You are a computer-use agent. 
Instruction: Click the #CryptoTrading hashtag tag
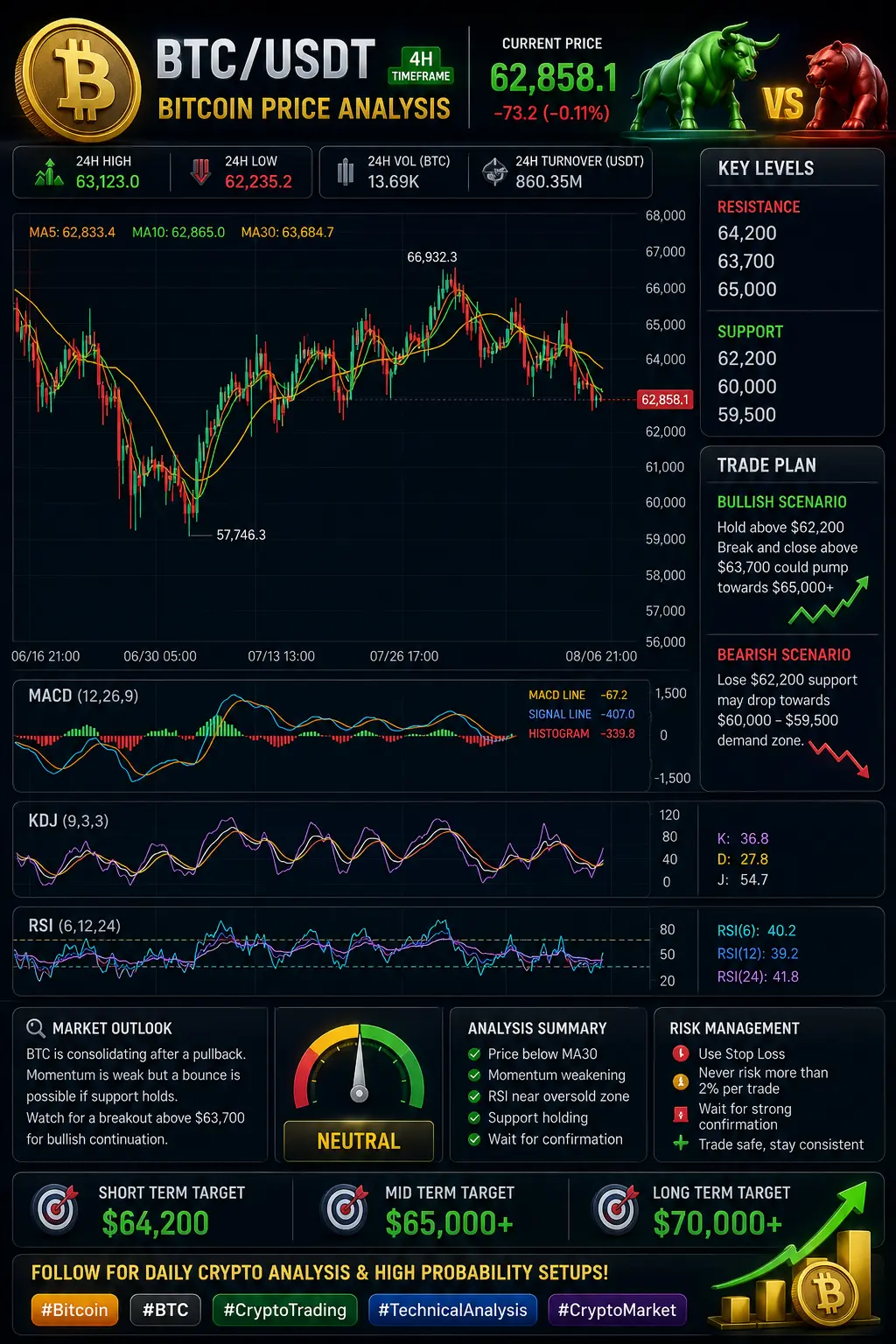click(x=284, y=1310)
